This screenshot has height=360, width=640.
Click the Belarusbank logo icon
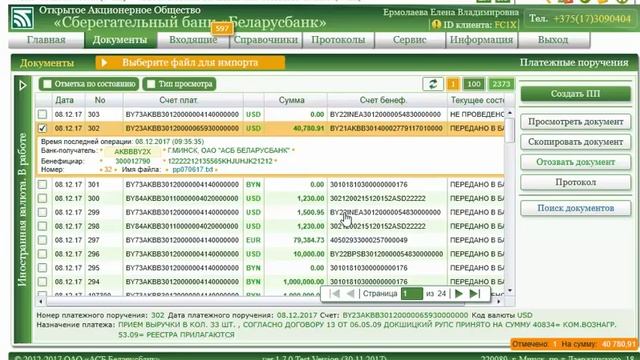coord(22,19)
